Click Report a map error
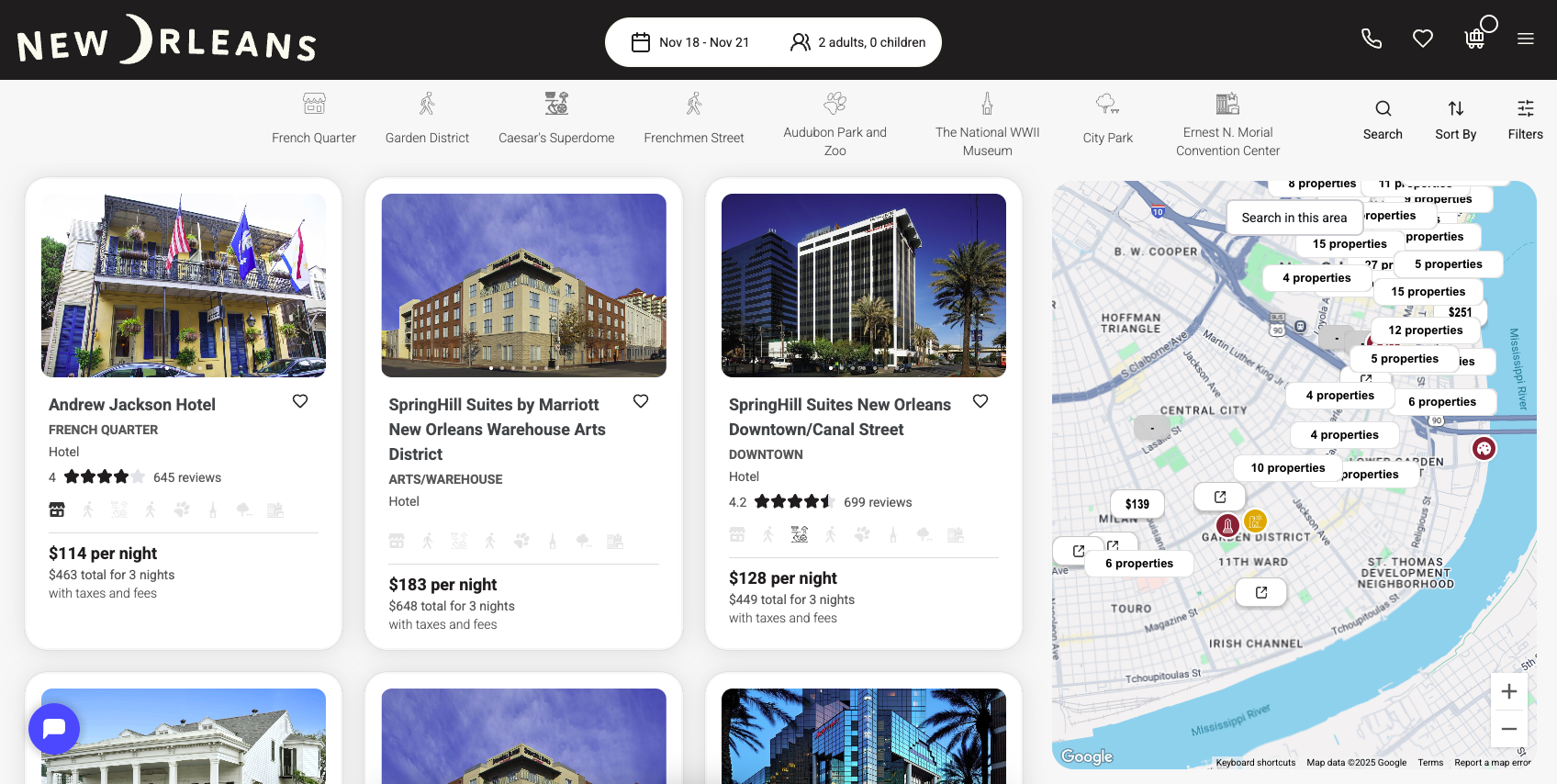Screen dimensions: 1557x784 1493,763
